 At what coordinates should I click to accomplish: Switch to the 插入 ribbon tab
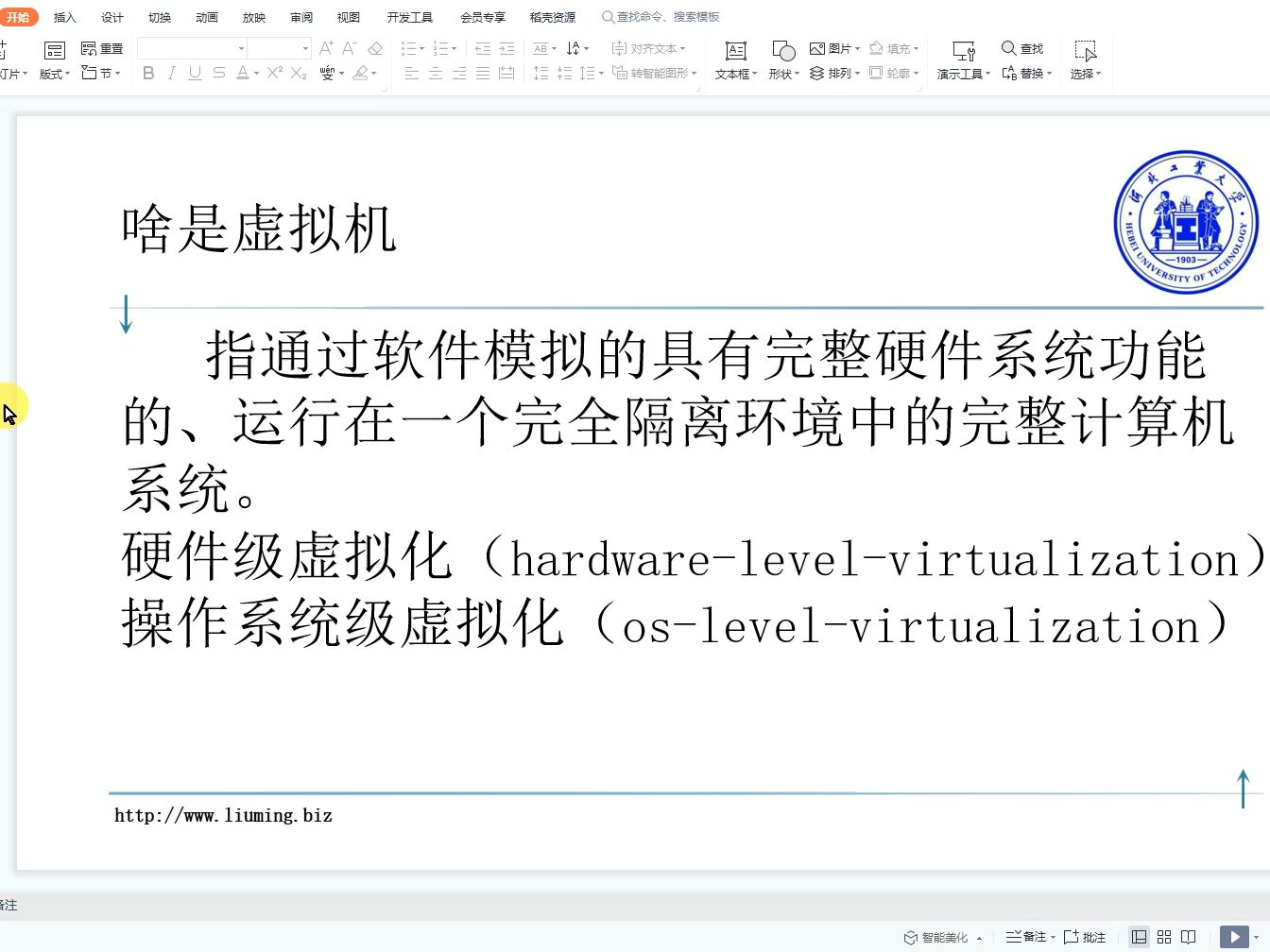64,16
